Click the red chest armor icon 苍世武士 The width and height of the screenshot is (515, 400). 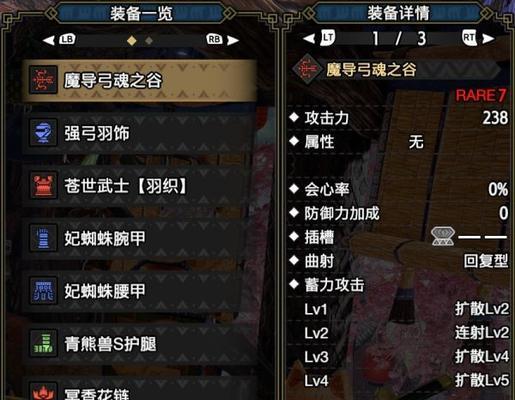click(43, 185)
